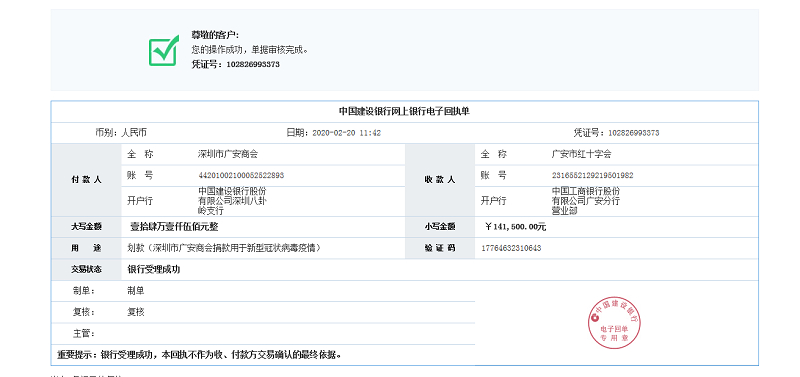Click the 重要提示 notice line
Viewport: 800px width, 377px height.
click(199, 355)
